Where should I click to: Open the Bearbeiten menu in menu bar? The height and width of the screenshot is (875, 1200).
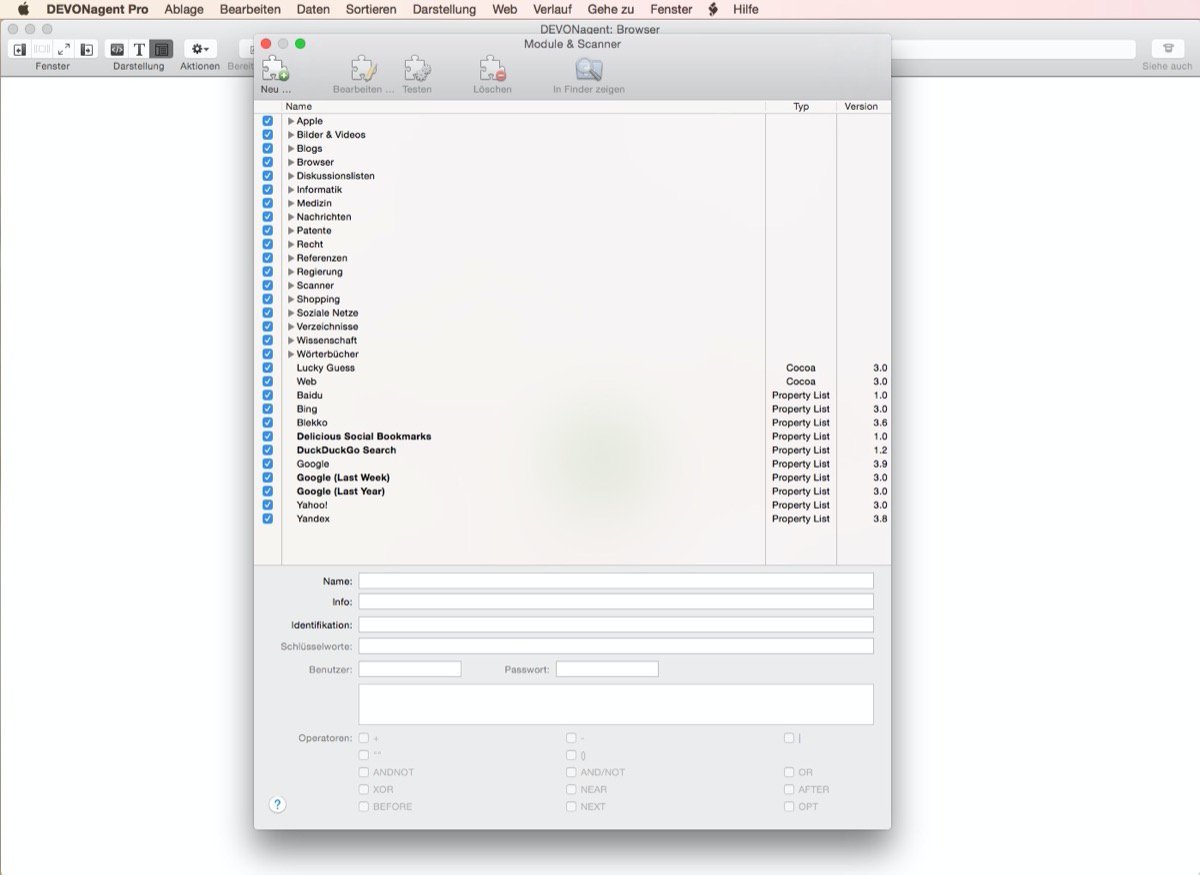[x=250, y=9]
